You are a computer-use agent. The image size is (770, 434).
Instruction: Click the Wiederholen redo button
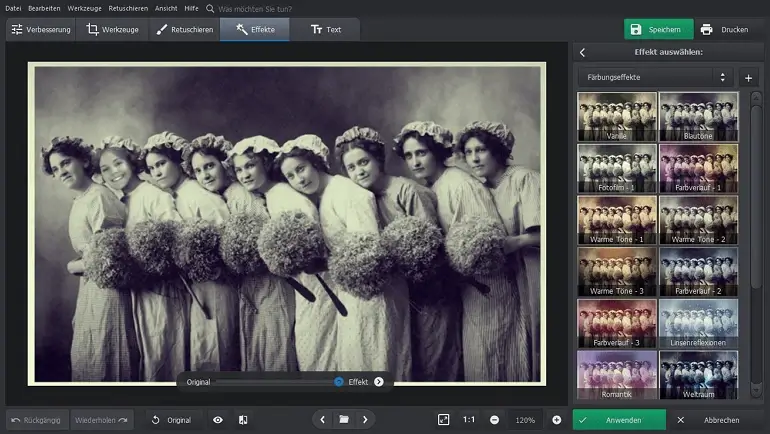101,420
